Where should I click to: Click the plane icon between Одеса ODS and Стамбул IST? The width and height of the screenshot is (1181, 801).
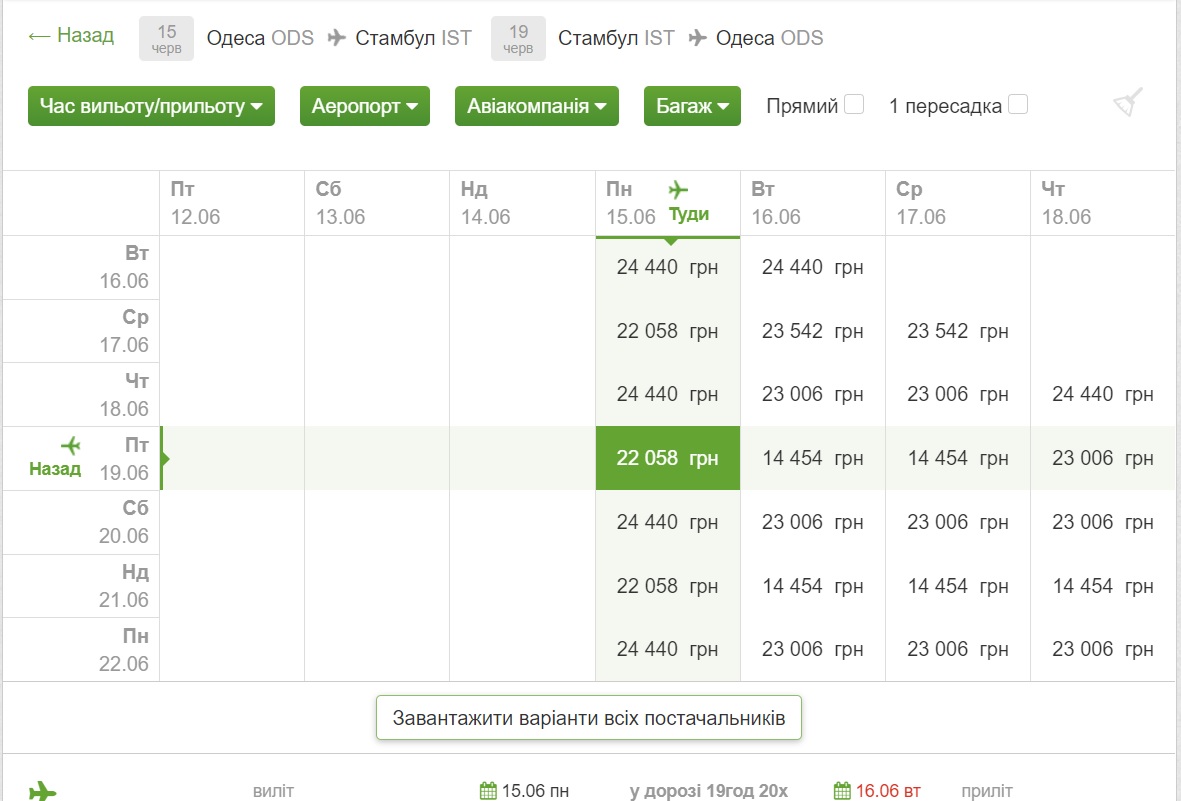point(338,38)
